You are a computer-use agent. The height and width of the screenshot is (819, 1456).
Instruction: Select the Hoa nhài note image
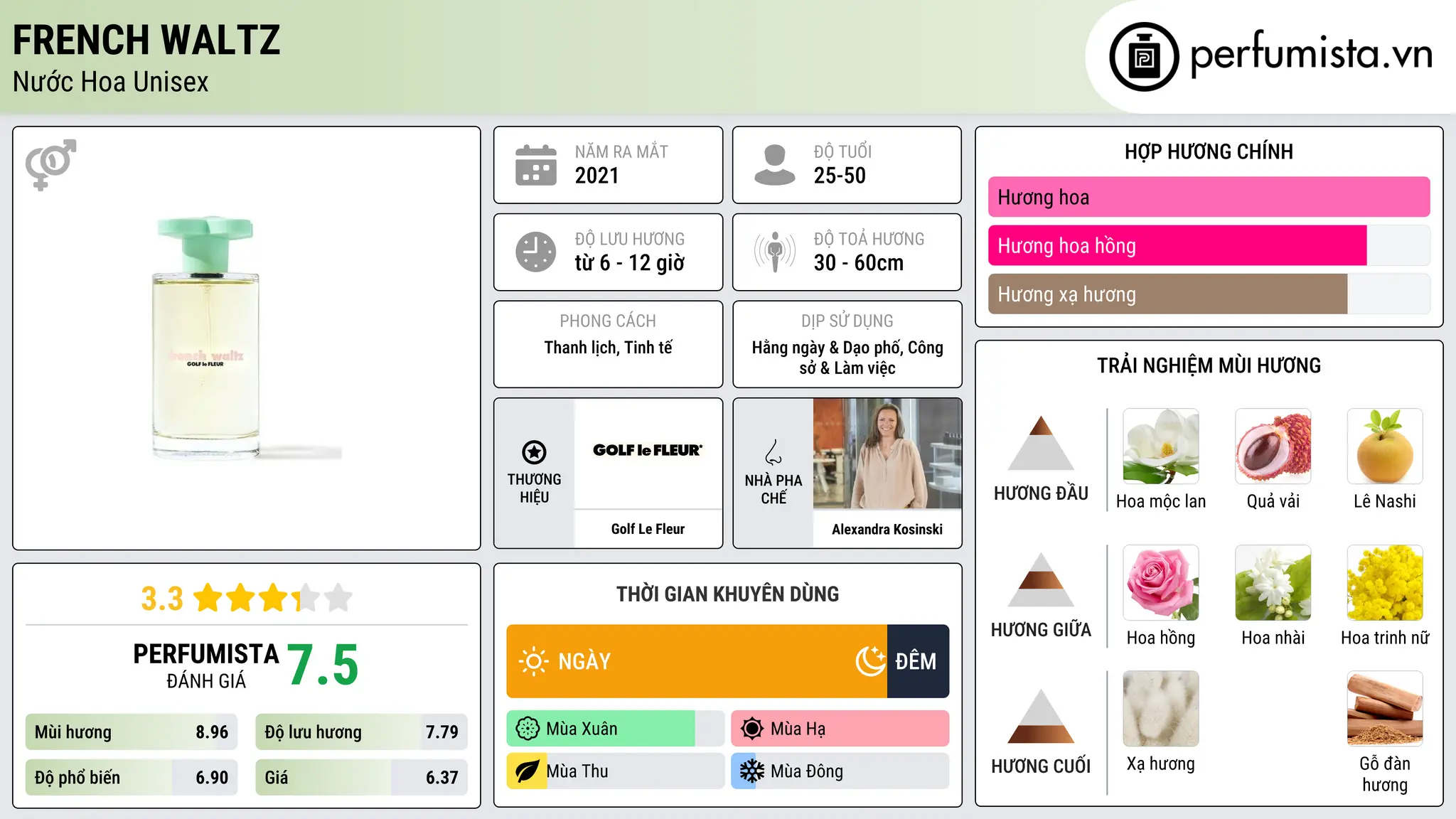[1273, 583]
